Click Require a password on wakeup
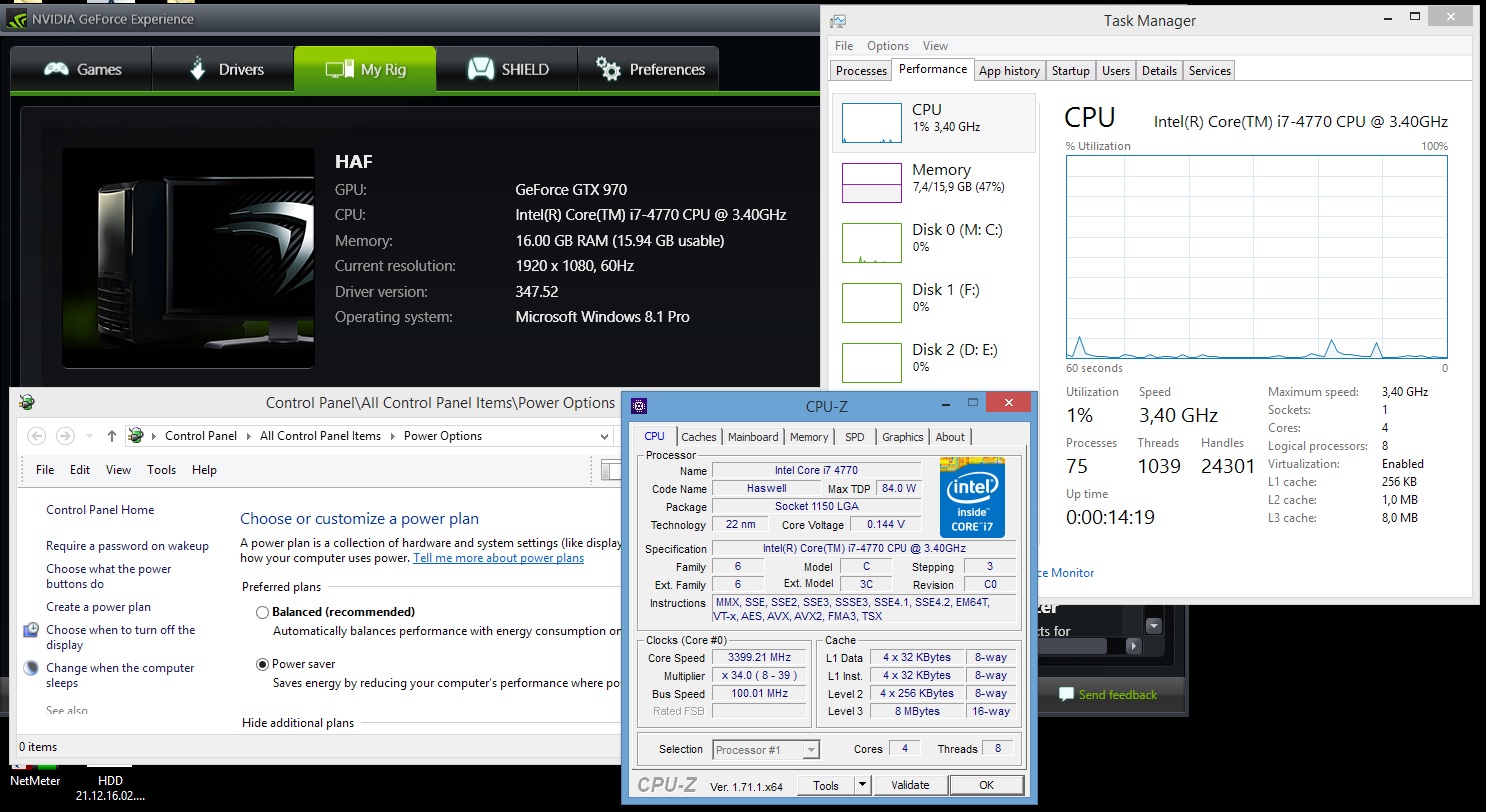 tap(127, 546)
